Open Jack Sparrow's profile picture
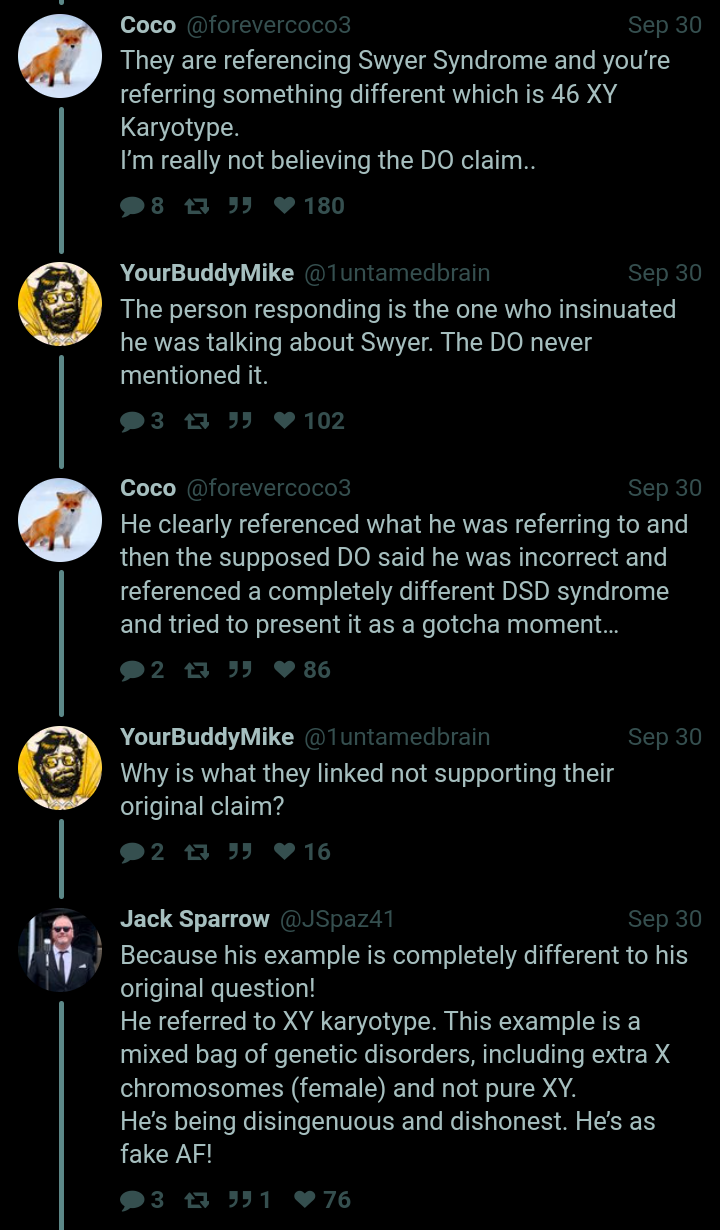This screenshot has width=720, height=1230. click(x=60, y=949)
